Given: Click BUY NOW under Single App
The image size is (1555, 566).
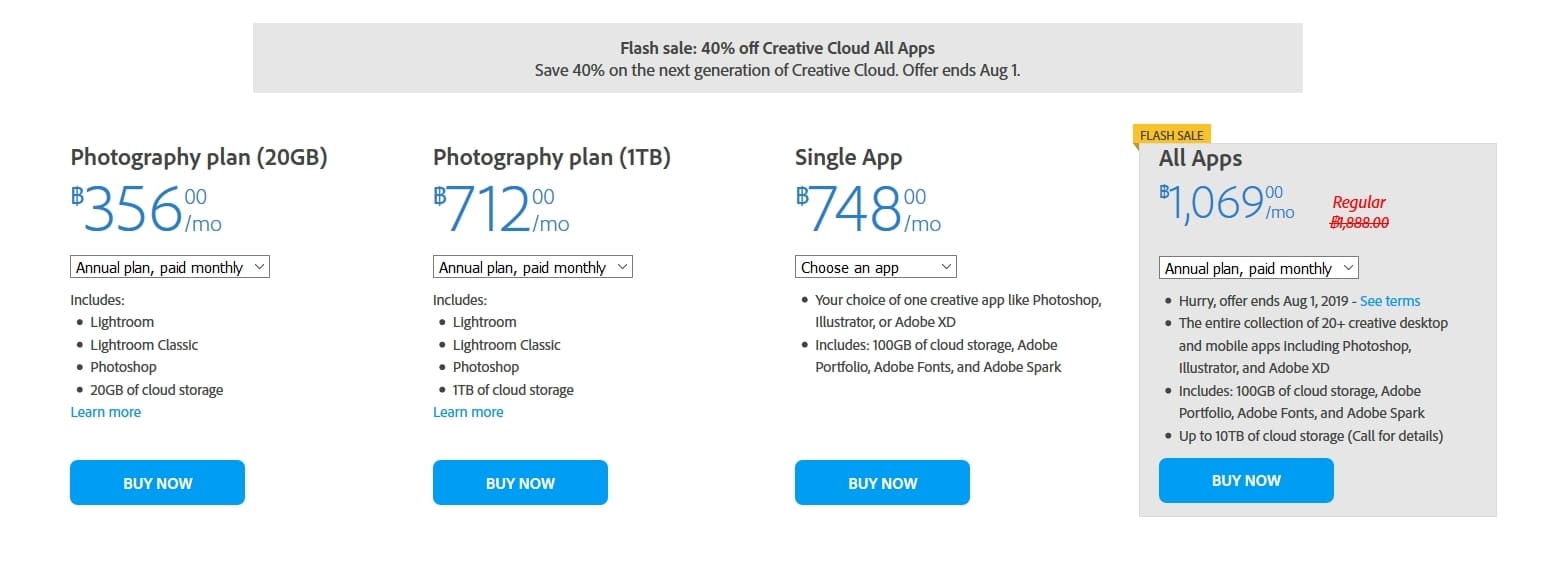Looking at the screenshot, I should (x=882, y=483).
